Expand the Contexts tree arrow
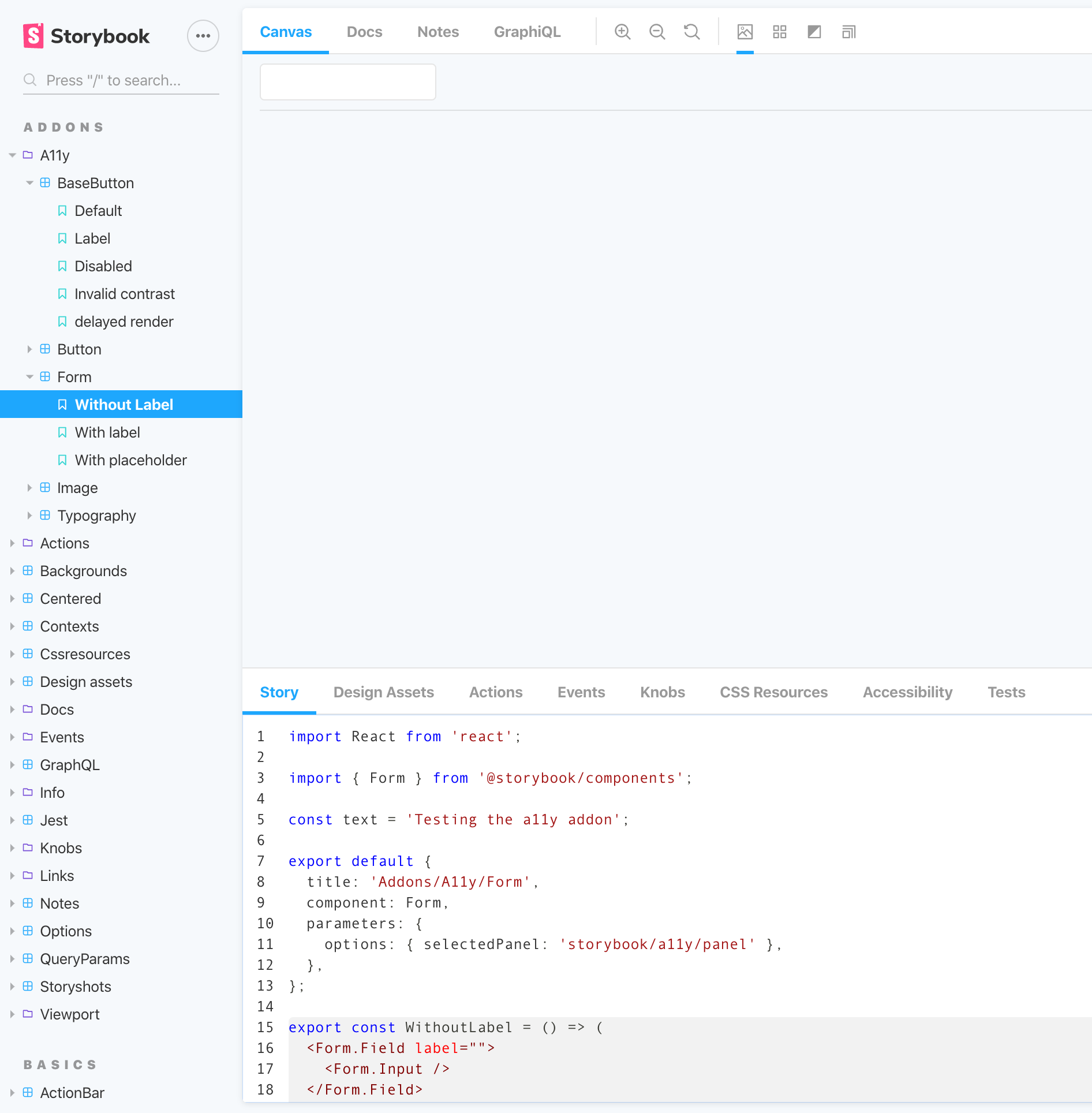Image resolution: width=1092 pixels, height=1113 pixels. pyautogui.click(x=12, y=626)
